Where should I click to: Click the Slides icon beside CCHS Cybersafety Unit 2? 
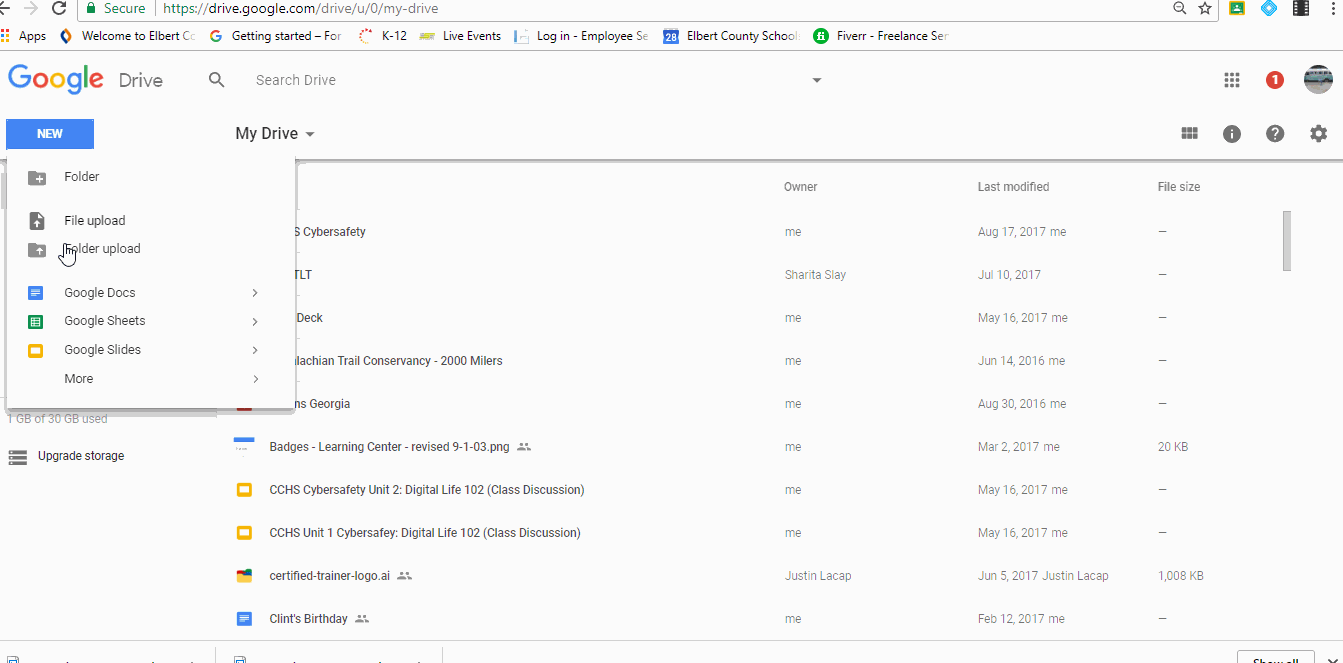coord(244,490)
